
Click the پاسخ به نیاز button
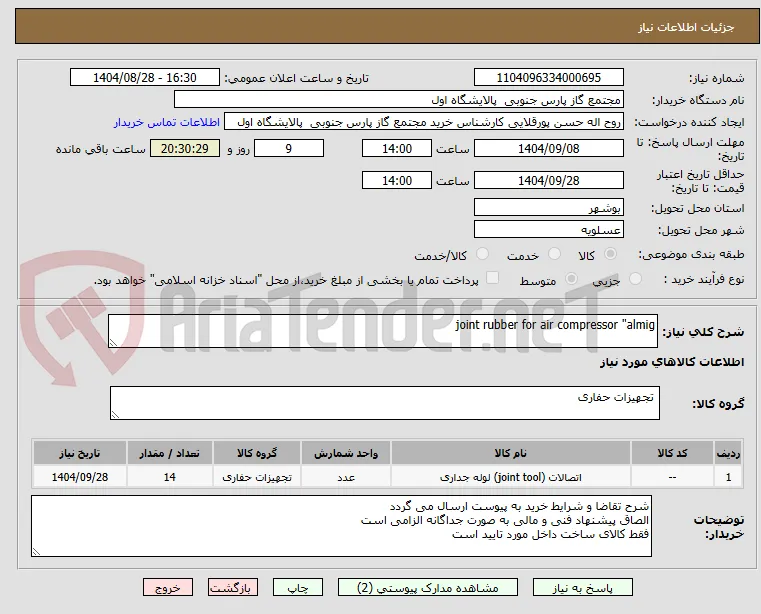[x=582, y=587]
